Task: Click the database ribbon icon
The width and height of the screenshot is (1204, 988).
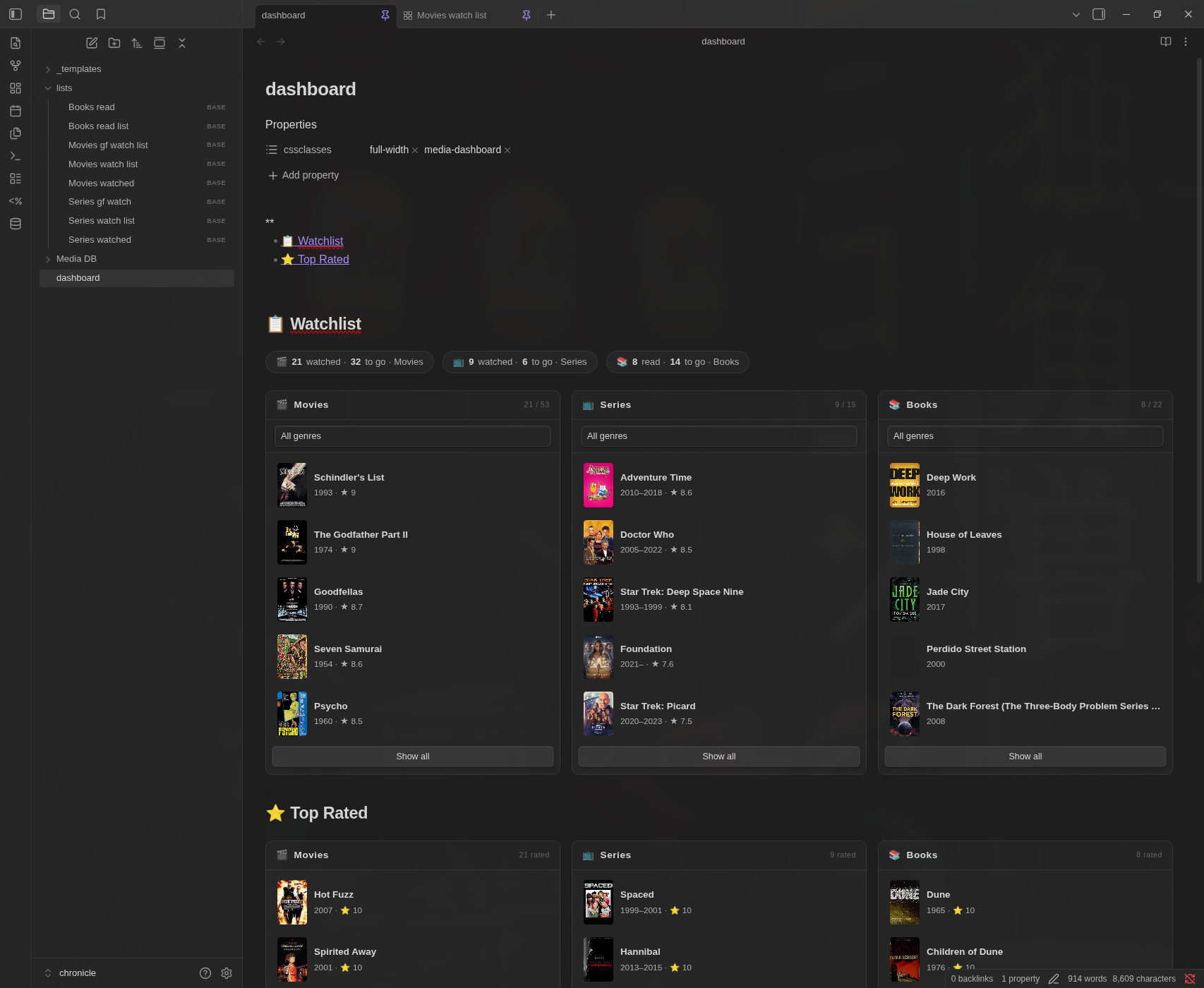Action: (x=16, y=224)
